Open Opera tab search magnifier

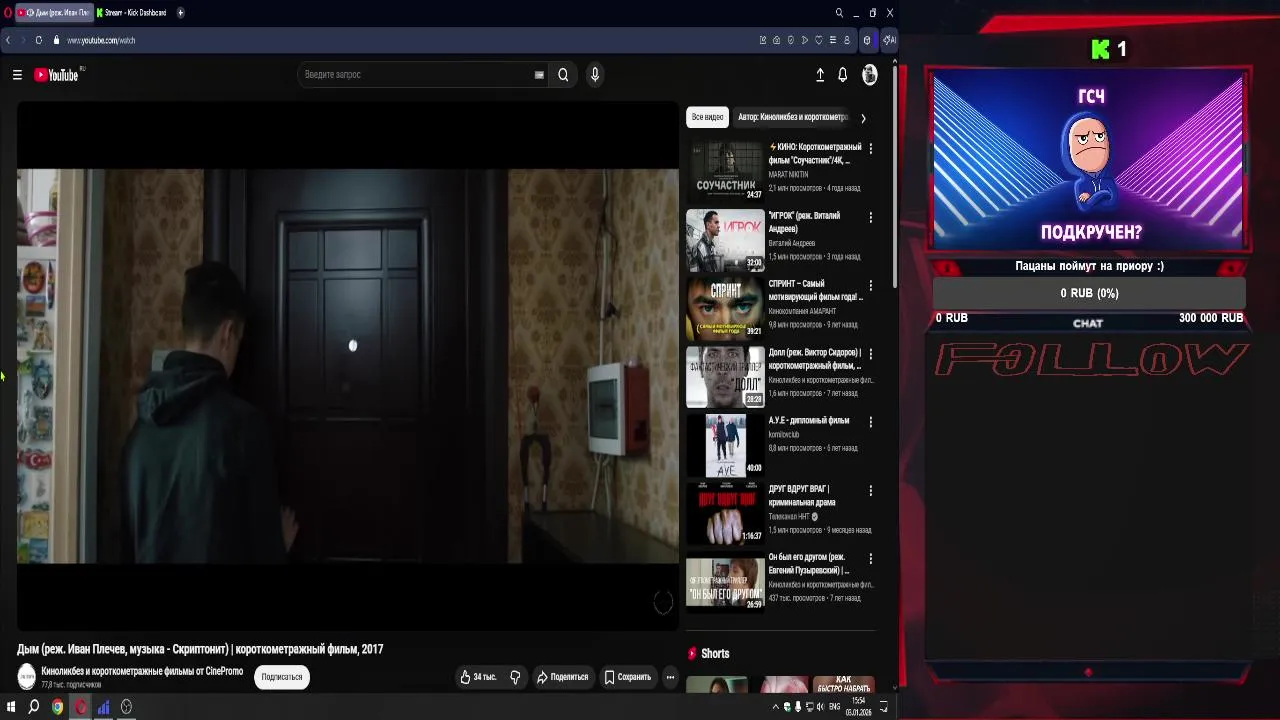(839, 13)
